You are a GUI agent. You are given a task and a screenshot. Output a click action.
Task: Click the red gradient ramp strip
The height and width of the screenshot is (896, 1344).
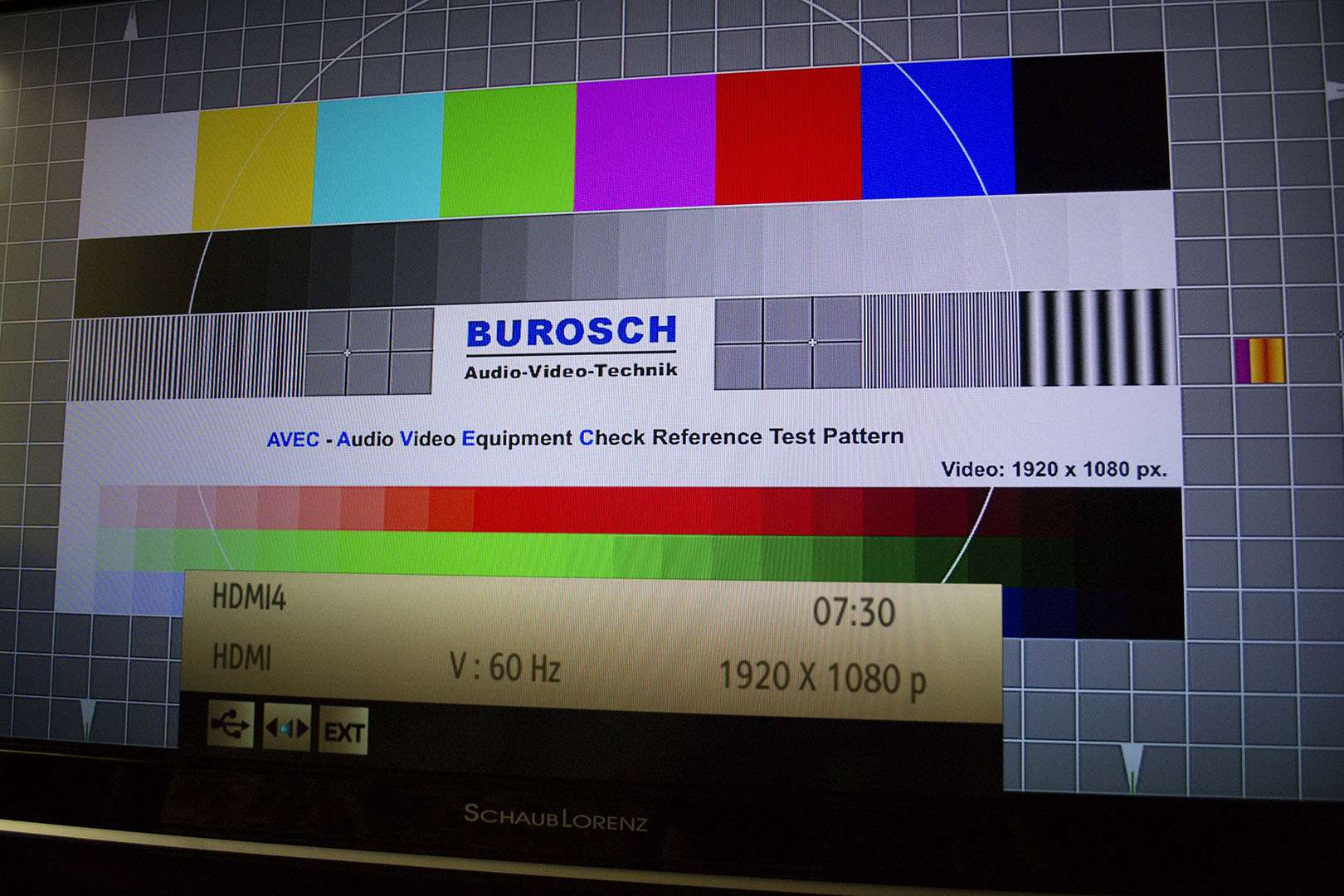(x=639, y=511)
